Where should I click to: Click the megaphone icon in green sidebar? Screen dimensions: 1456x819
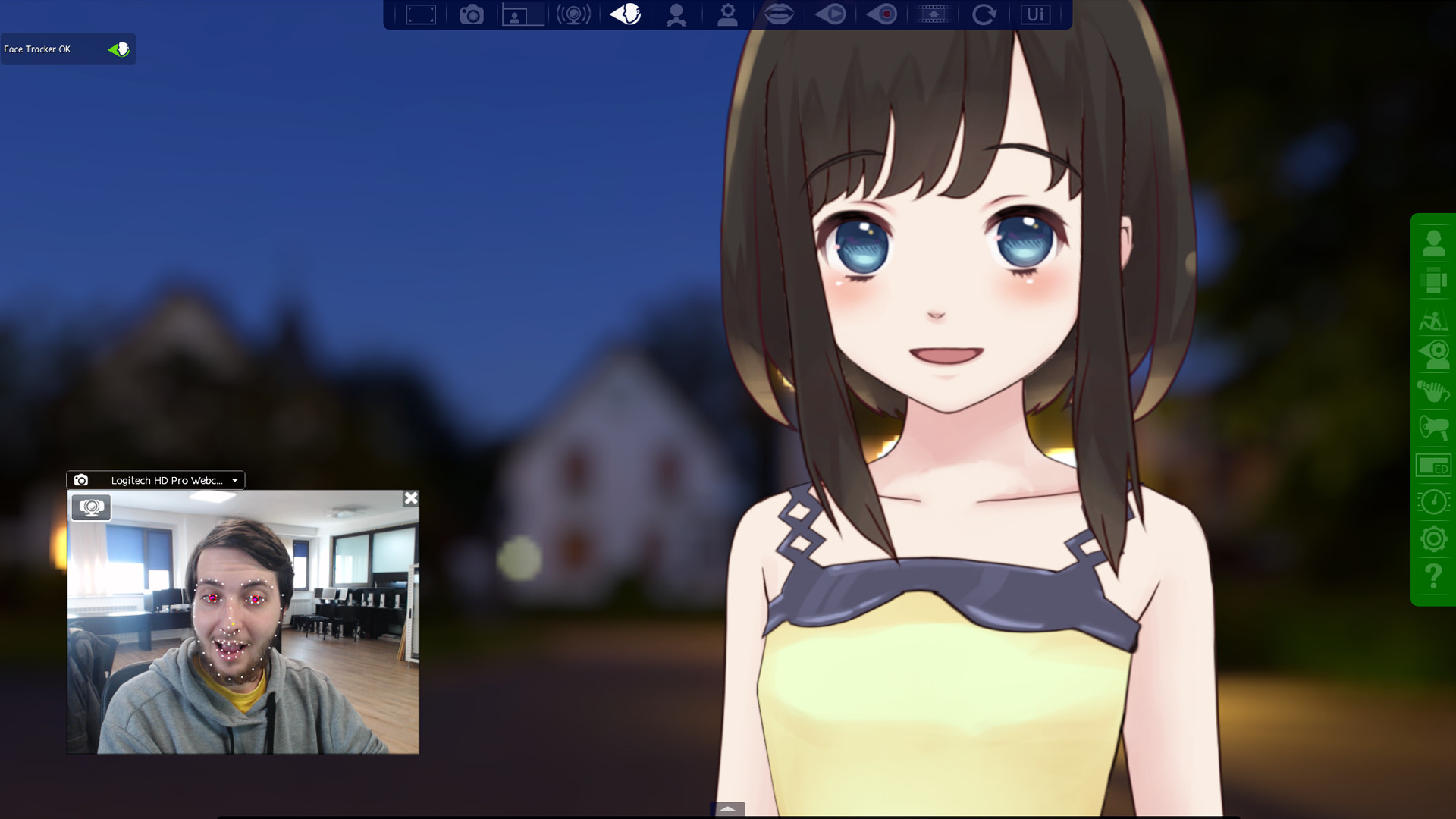1432,428
